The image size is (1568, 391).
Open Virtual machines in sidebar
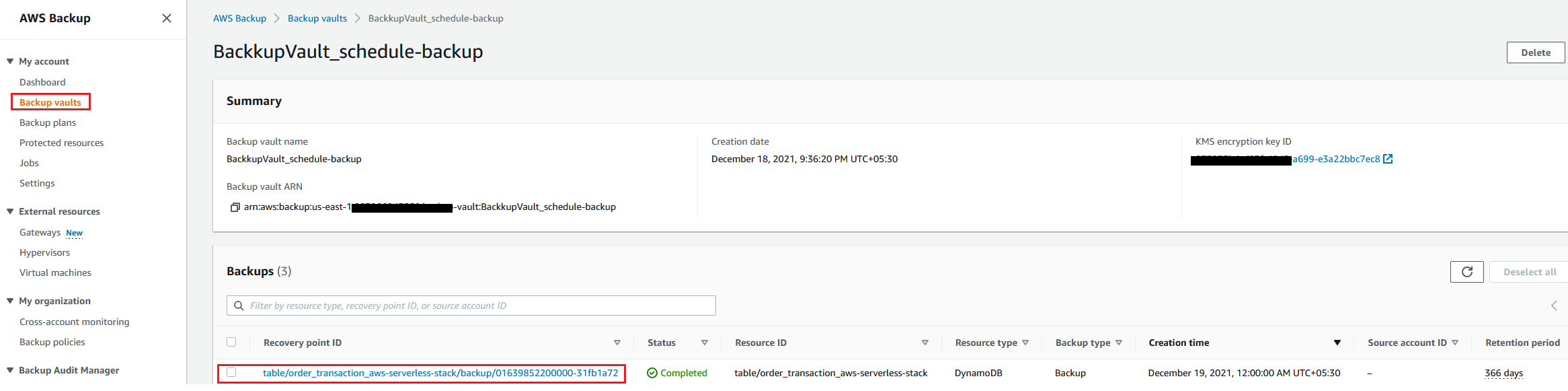pyautogui.click(x=55, y=273)
